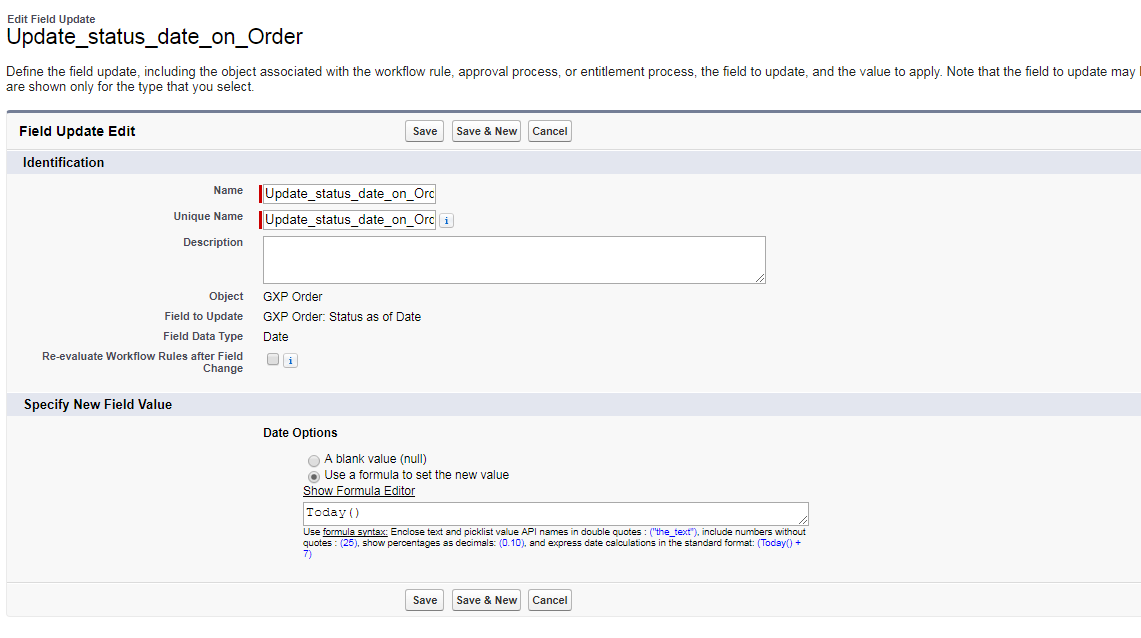Click Save & New beside the Field Update Edit title
This screenshot has width=1141, height=638.
pos(486,131)
